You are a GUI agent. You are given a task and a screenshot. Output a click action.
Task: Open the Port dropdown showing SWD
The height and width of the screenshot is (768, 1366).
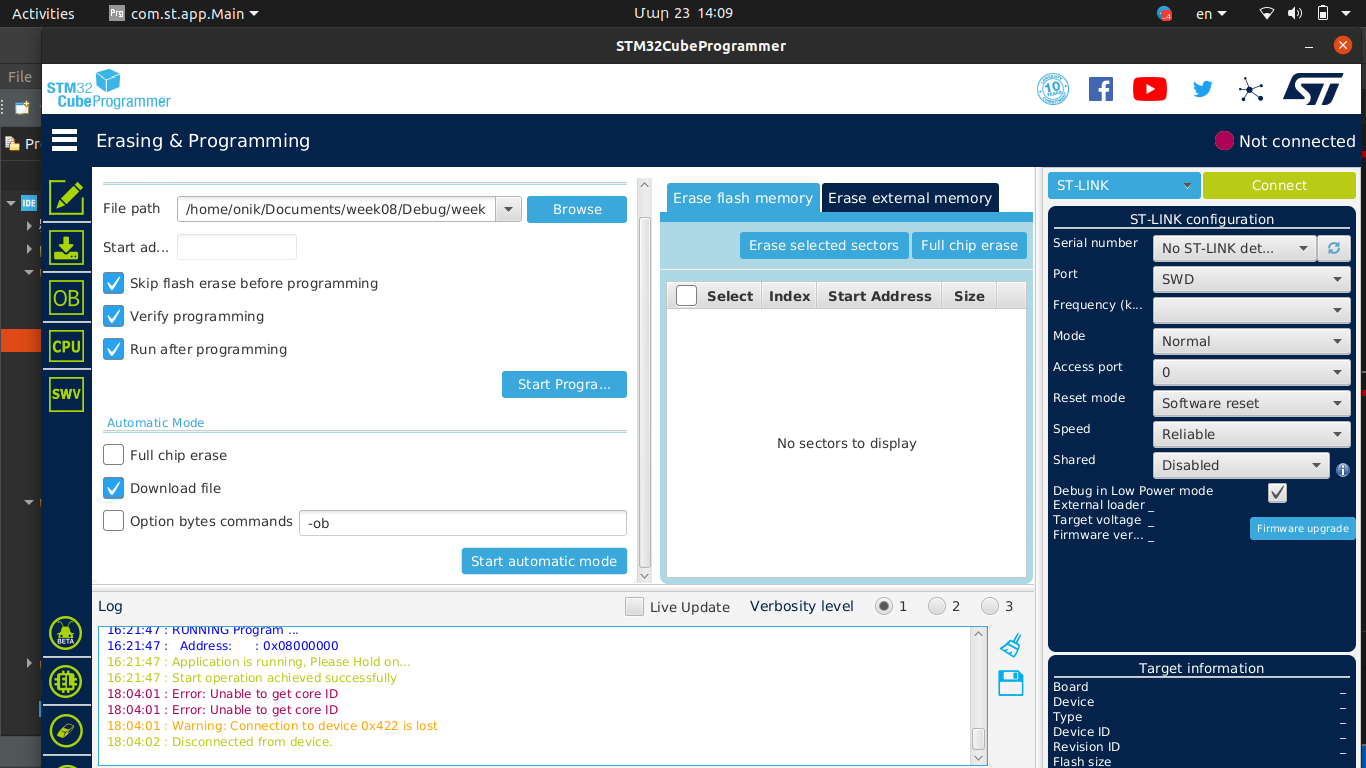click(x=1252, y=279)
